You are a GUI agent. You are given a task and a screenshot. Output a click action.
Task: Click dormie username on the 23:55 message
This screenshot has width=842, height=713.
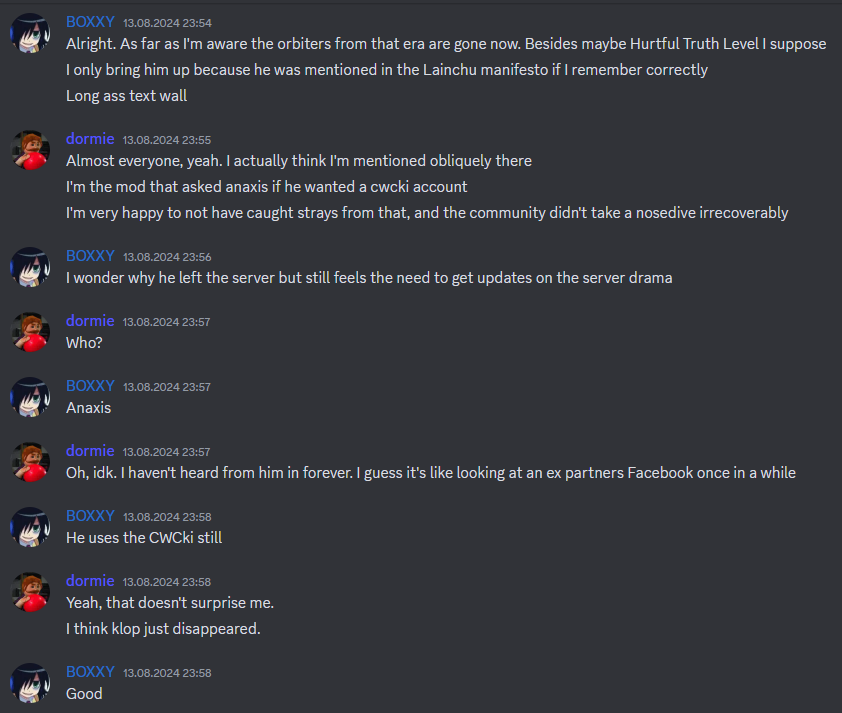[x=90, y=139]
